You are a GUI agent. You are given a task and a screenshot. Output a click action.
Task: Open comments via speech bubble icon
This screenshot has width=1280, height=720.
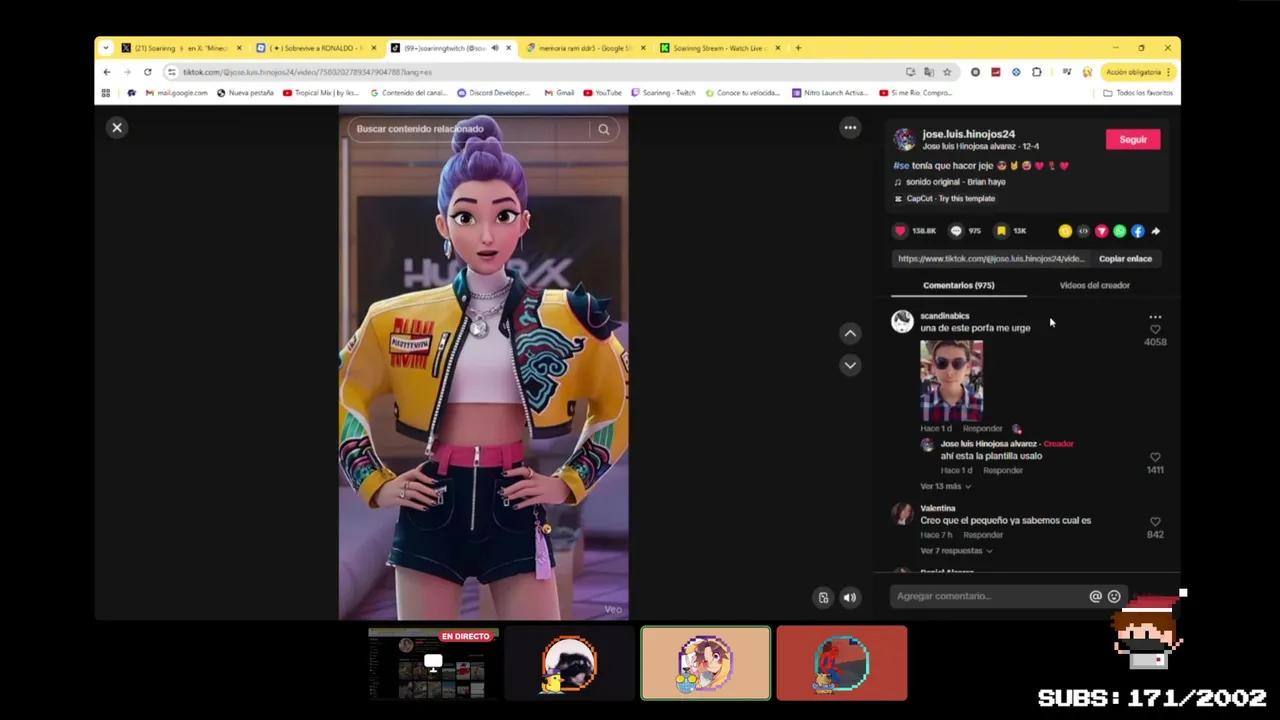[x=956, y=231]
